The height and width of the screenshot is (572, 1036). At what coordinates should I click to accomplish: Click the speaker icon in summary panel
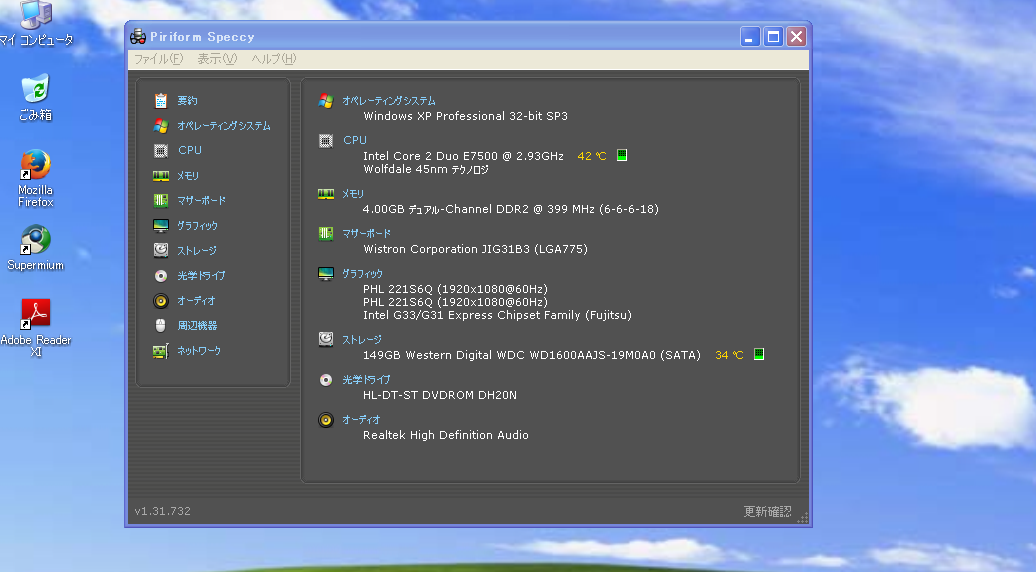326,420
